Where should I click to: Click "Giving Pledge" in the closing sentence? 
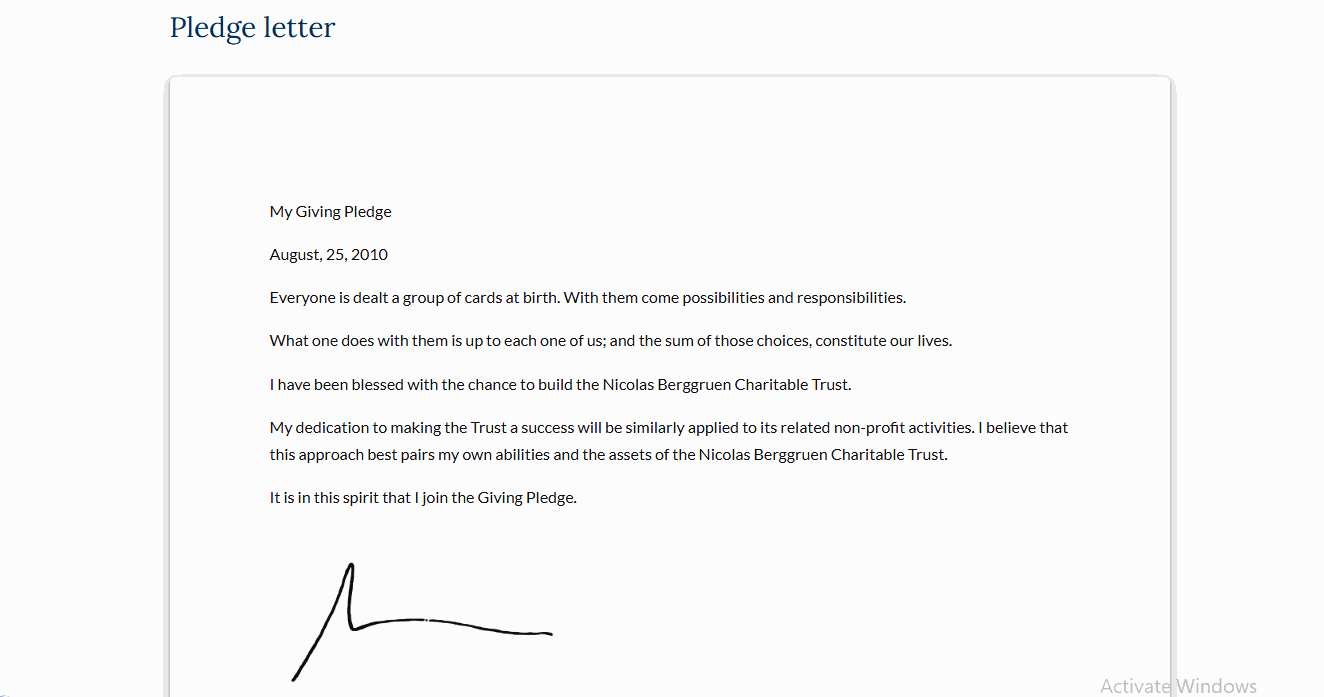[x=526, y=498]
